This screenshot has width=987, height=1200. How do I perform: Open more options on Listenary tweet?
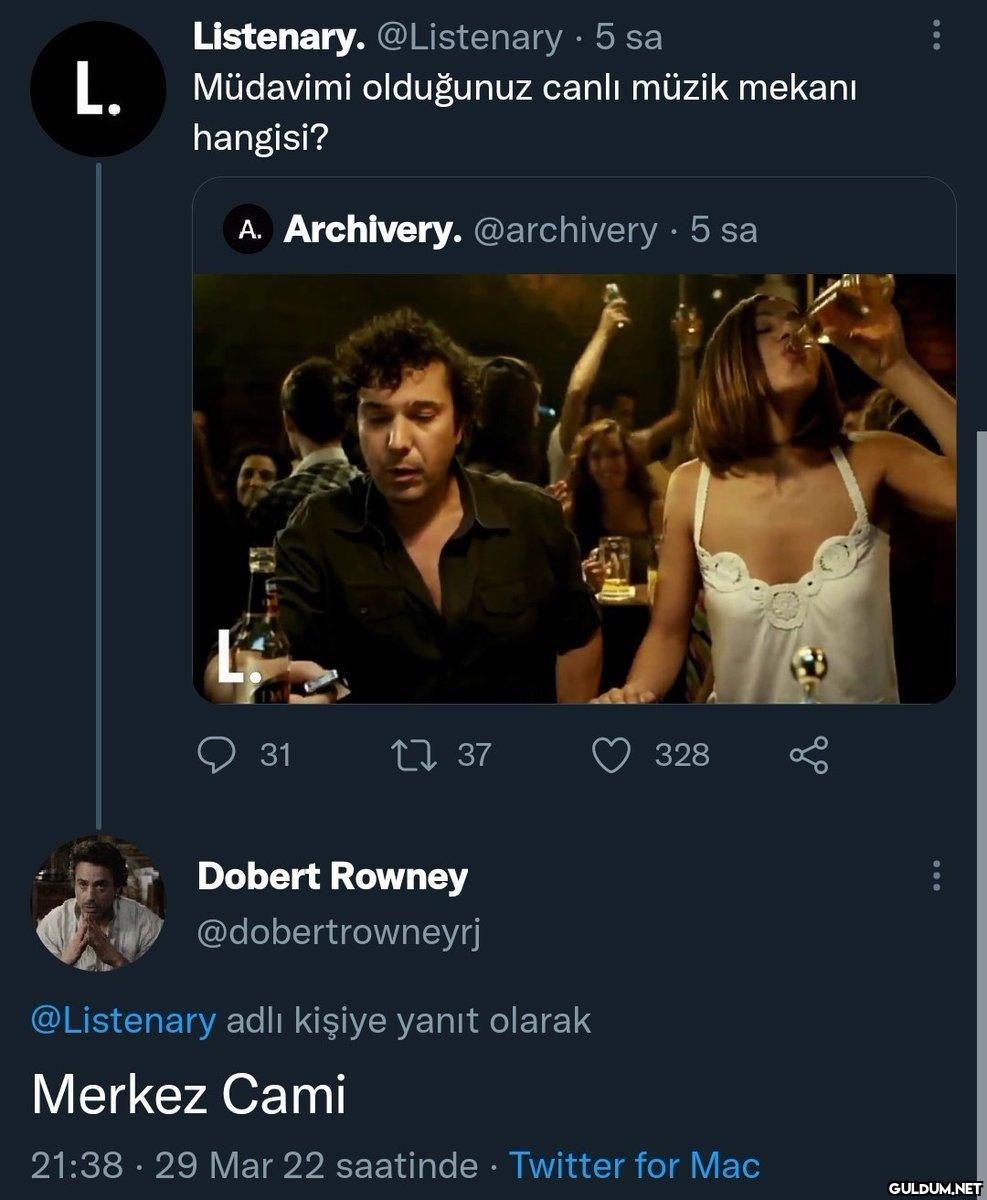(936, 37)
